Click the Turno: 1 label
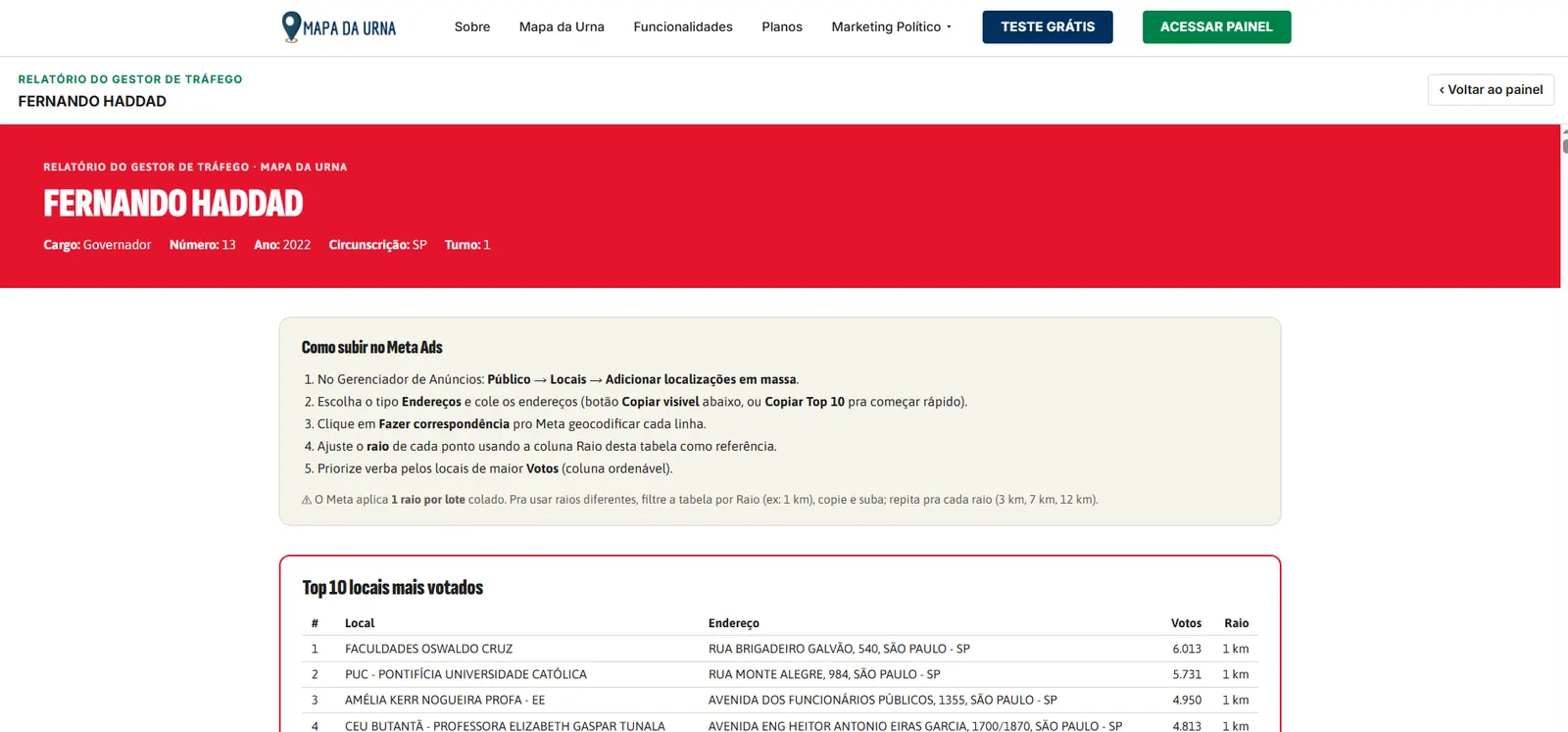The width and height of the screenshot is (1568, 732). 467,245
